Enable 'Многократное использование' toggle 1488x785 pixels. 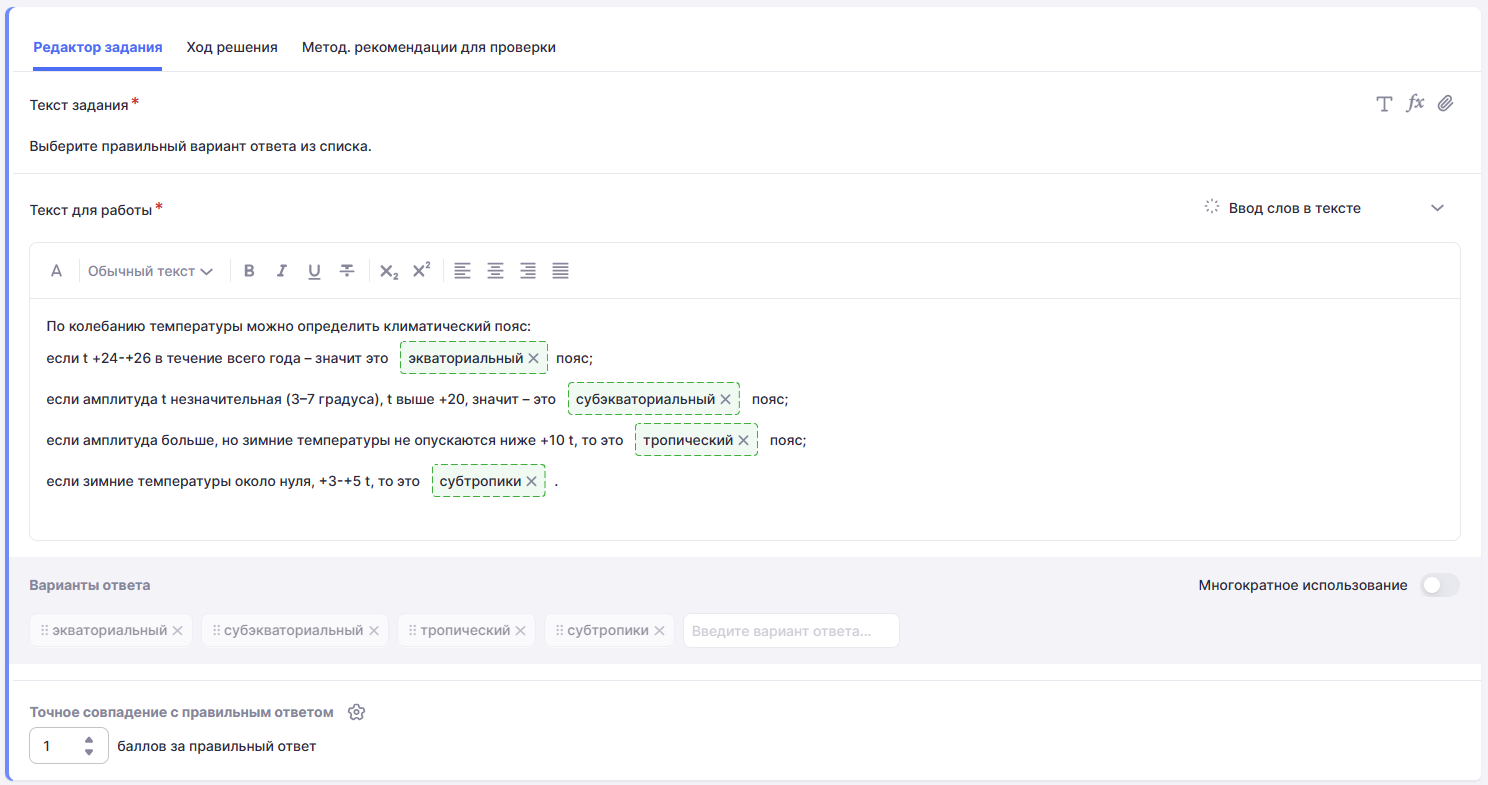tap(1440, 585)
